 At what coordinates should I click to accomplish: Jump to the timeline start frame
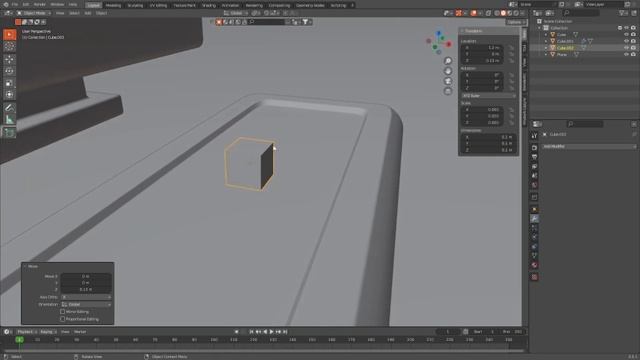(x=251, y=332)
